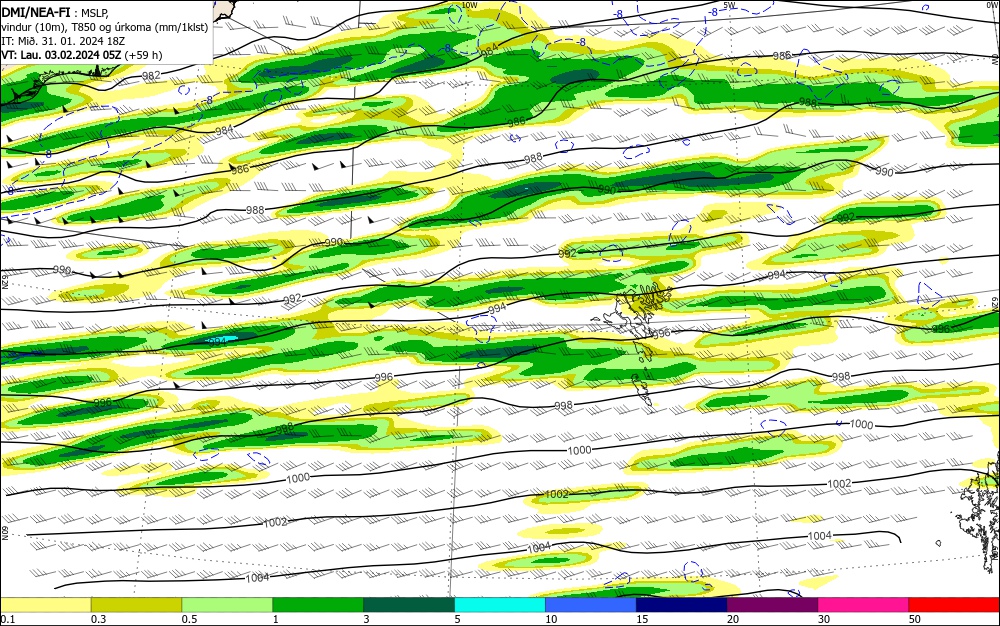Viewport: 1000px width, 626px height.
Task: Click the dark green 3–5 legend swatch
Action: click(409, 605)
